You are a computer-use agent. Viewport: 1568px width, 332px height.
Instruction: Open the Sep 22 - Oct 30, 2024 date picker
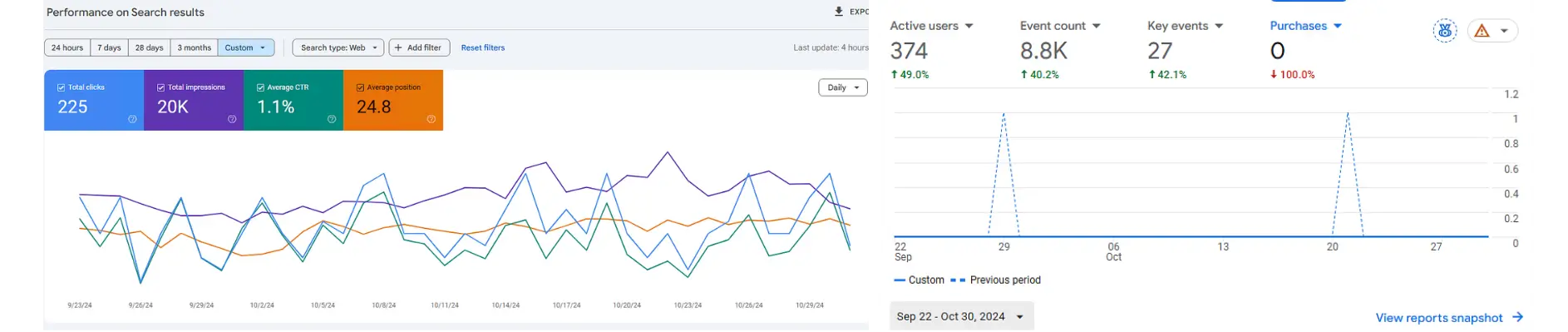pyautogui.click(x=961, y=316)
